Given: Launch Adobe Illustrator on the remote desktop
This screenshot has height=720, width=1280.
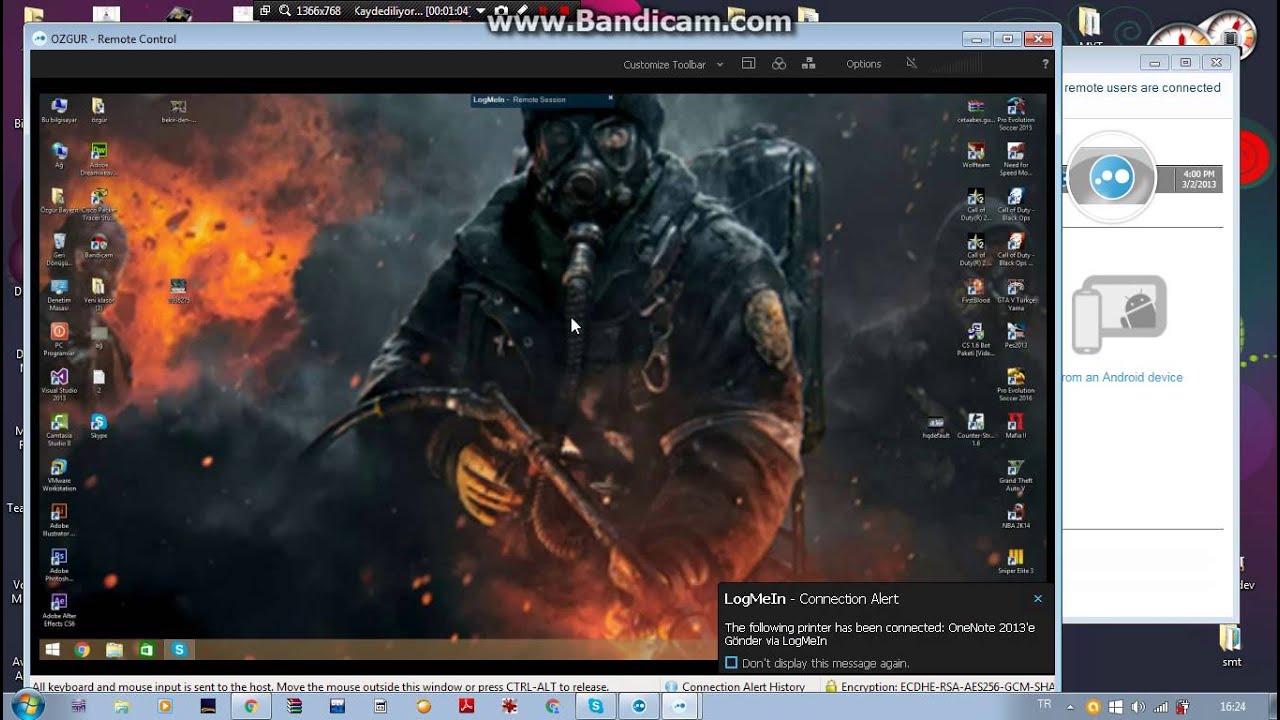Looking at the screenshot, I should click(59, 520).
